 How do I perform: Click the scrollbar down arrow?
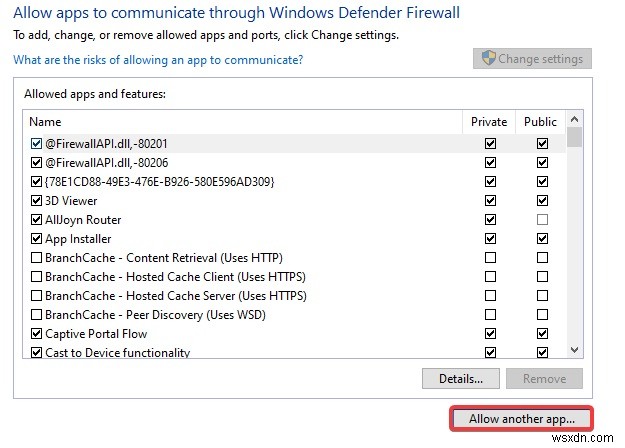pos(574,350)
